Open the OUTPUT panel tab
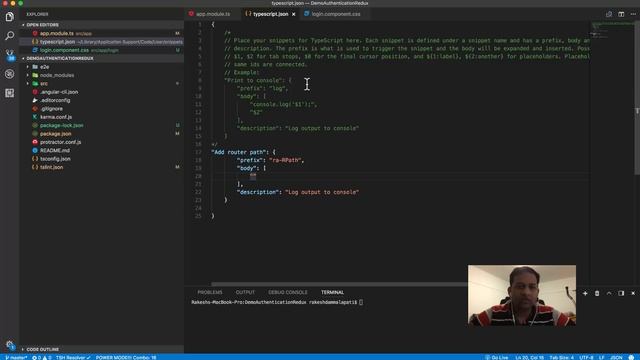The image size is (640, 360). pyautogui.click(x=245, y=292)
